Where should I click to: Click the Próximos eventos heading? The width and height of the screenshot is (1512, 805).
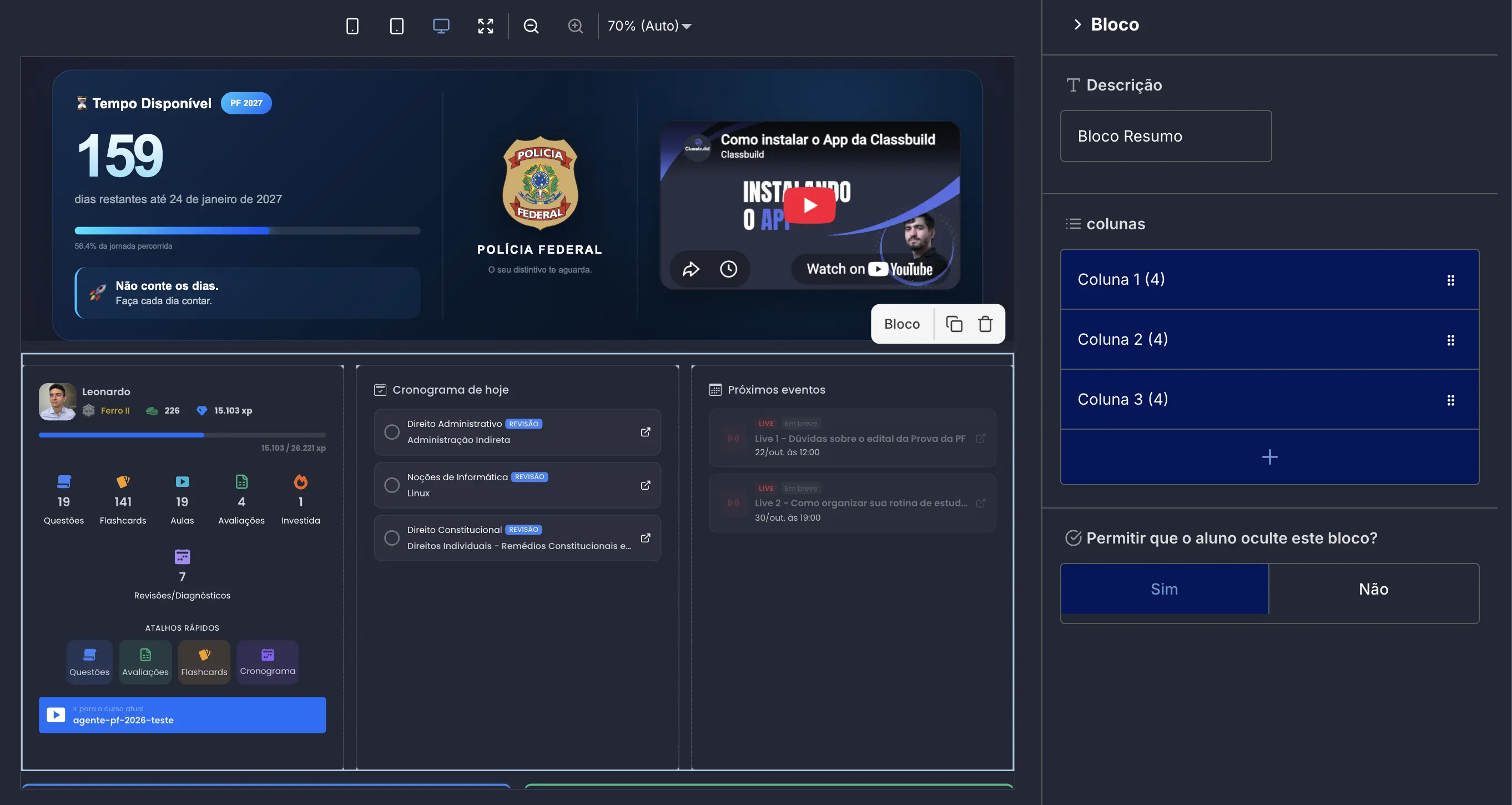[x=776, y=390]
